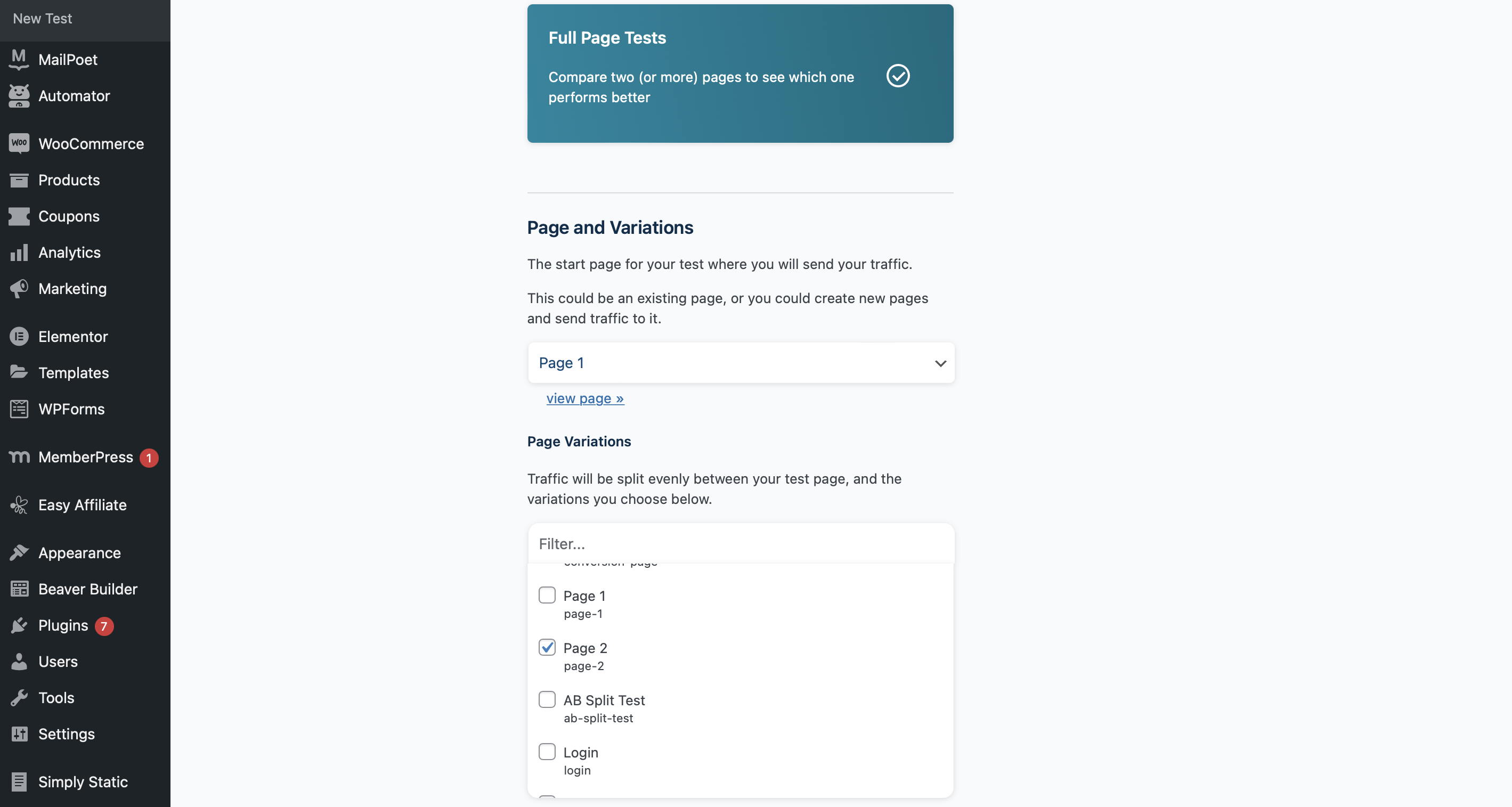Open the WPForms menu item

tap(71, 409)
